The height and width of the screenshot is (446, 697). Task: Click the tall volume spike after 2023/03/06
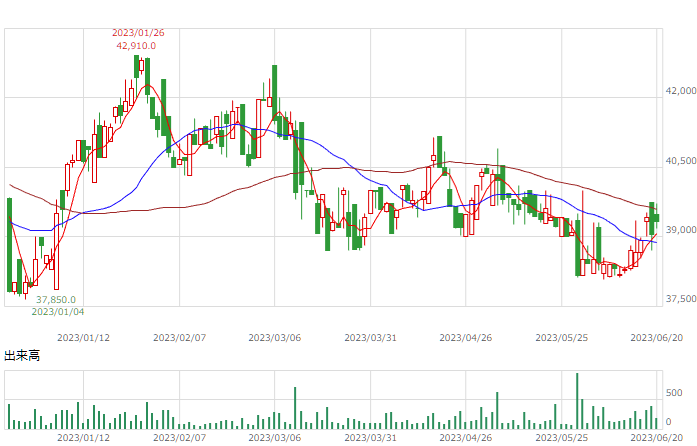pos(295,408)
